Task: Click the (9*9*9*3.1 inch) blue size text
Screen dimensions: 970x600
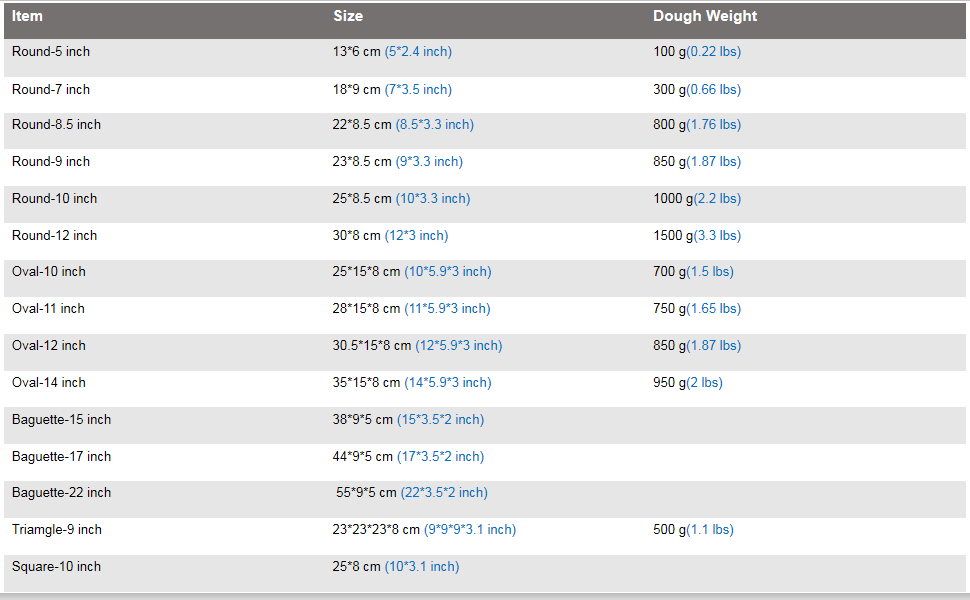Action: point(470,530)
